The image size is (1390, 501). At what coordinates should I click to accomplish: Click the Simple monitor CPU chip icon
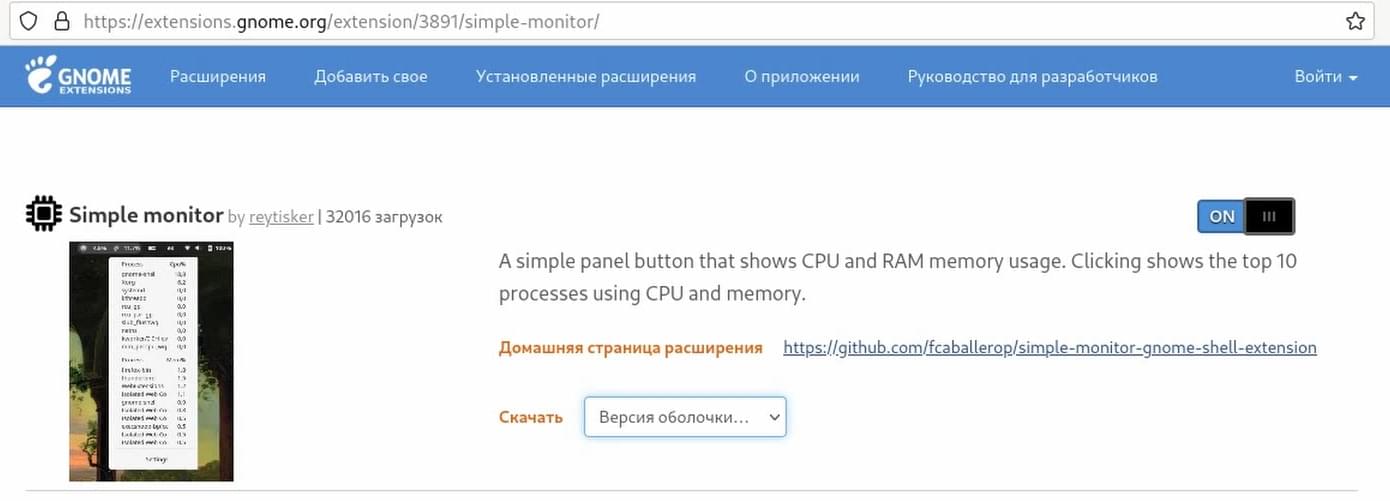[x=43, y=215]
